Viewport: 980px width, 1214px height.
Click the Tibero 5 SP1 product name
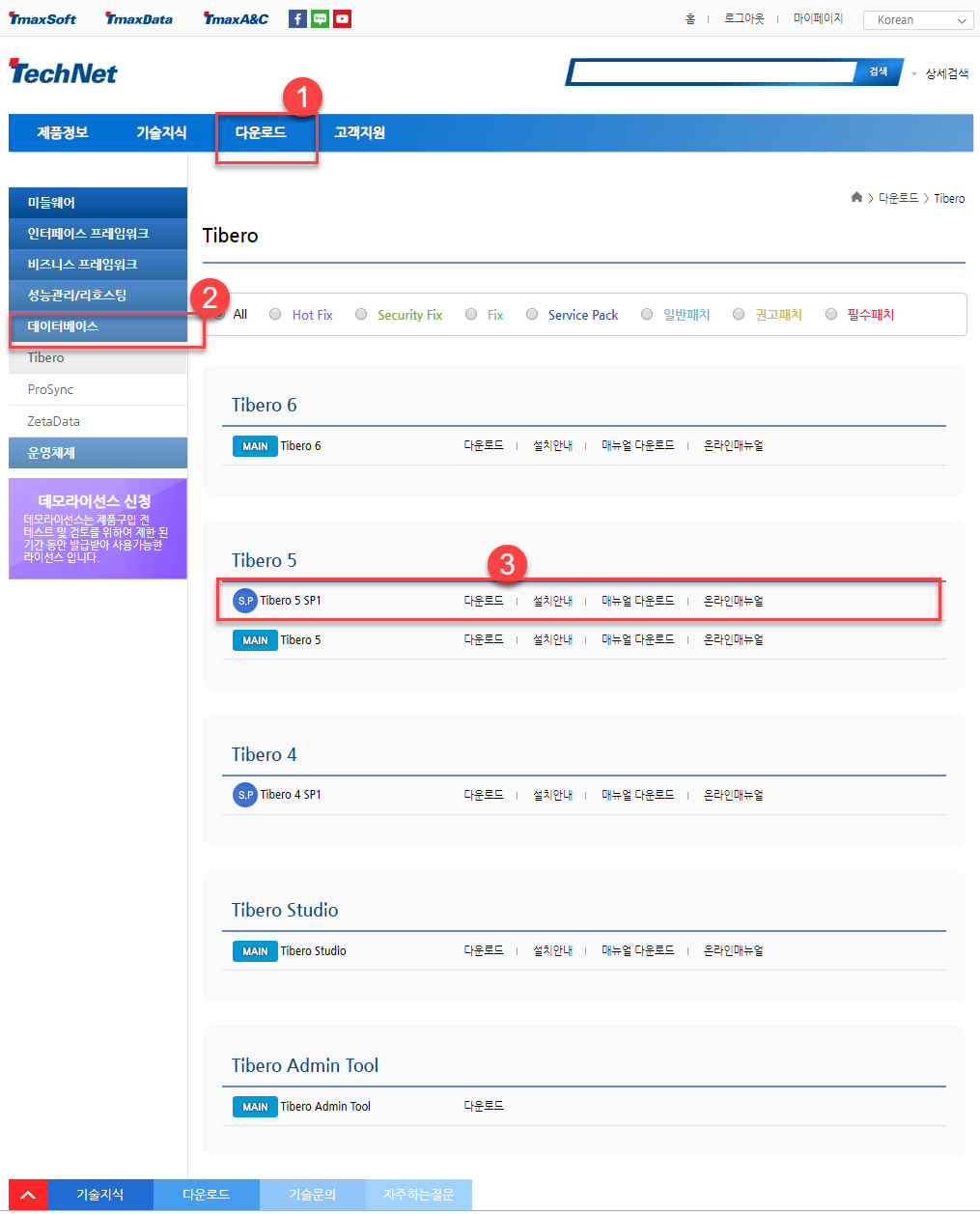[291, 601]
